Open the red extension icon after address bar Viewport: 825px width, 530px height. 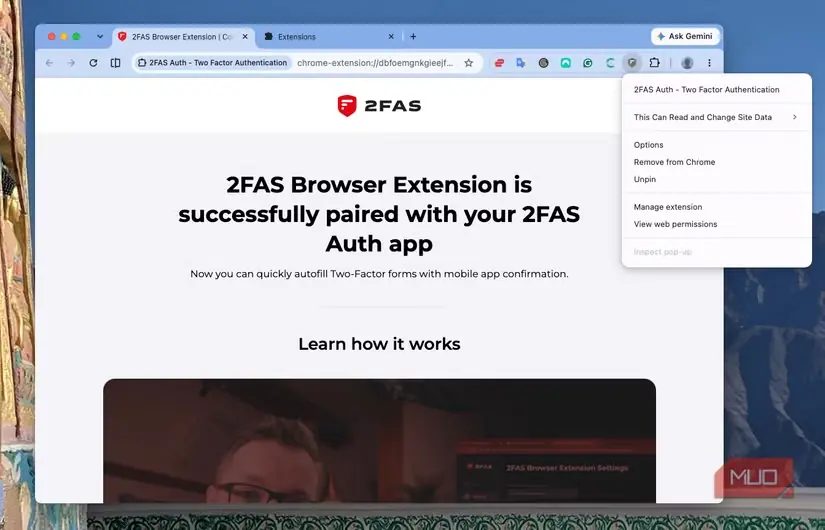coord(499,63)
